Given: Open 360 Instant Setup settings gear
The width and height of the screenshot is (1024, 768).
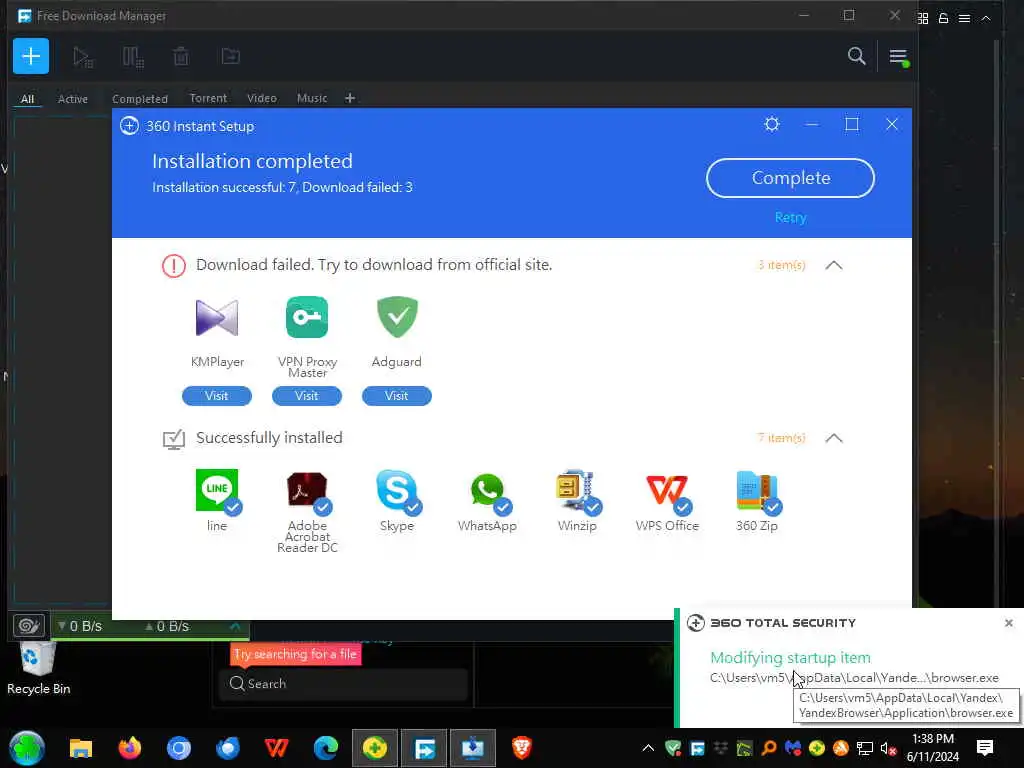Looking at the screenshot, I should (772, 124).
